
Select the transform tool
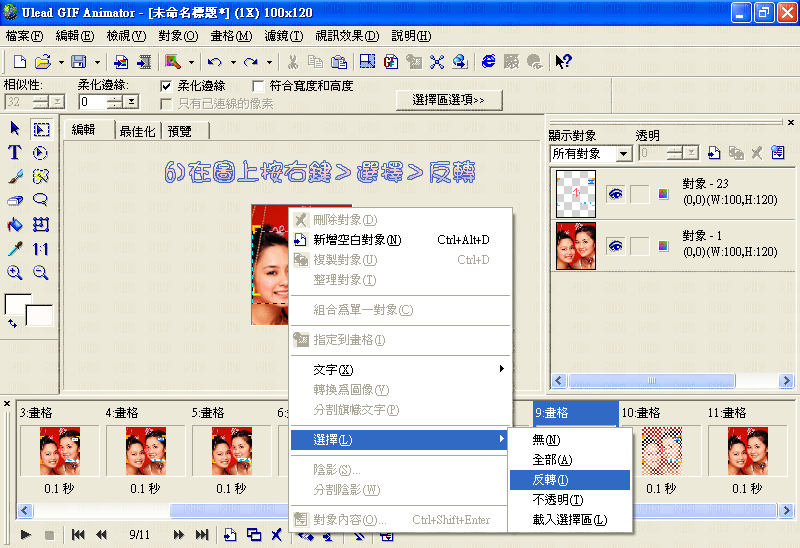[x=40, y=225]
